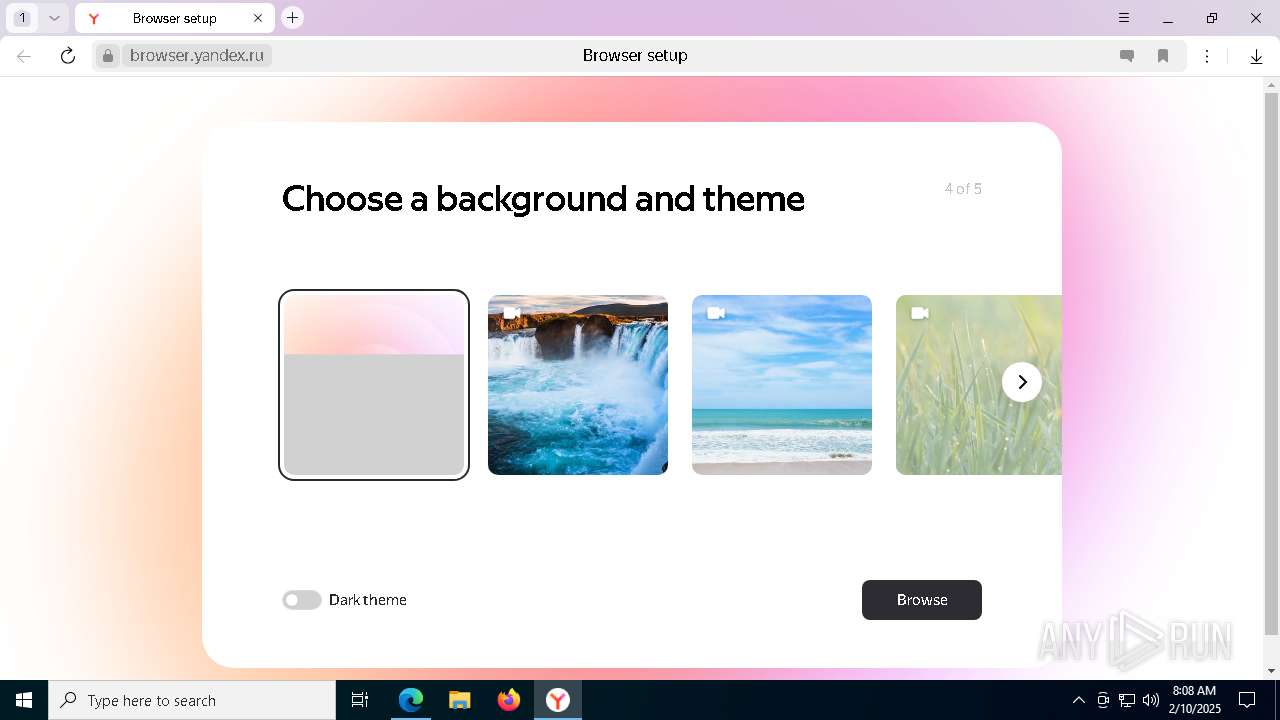The width and height of the screenshot is (1280, 720).
Task: Choose the beach ocean video background
Action: (782, 385)
